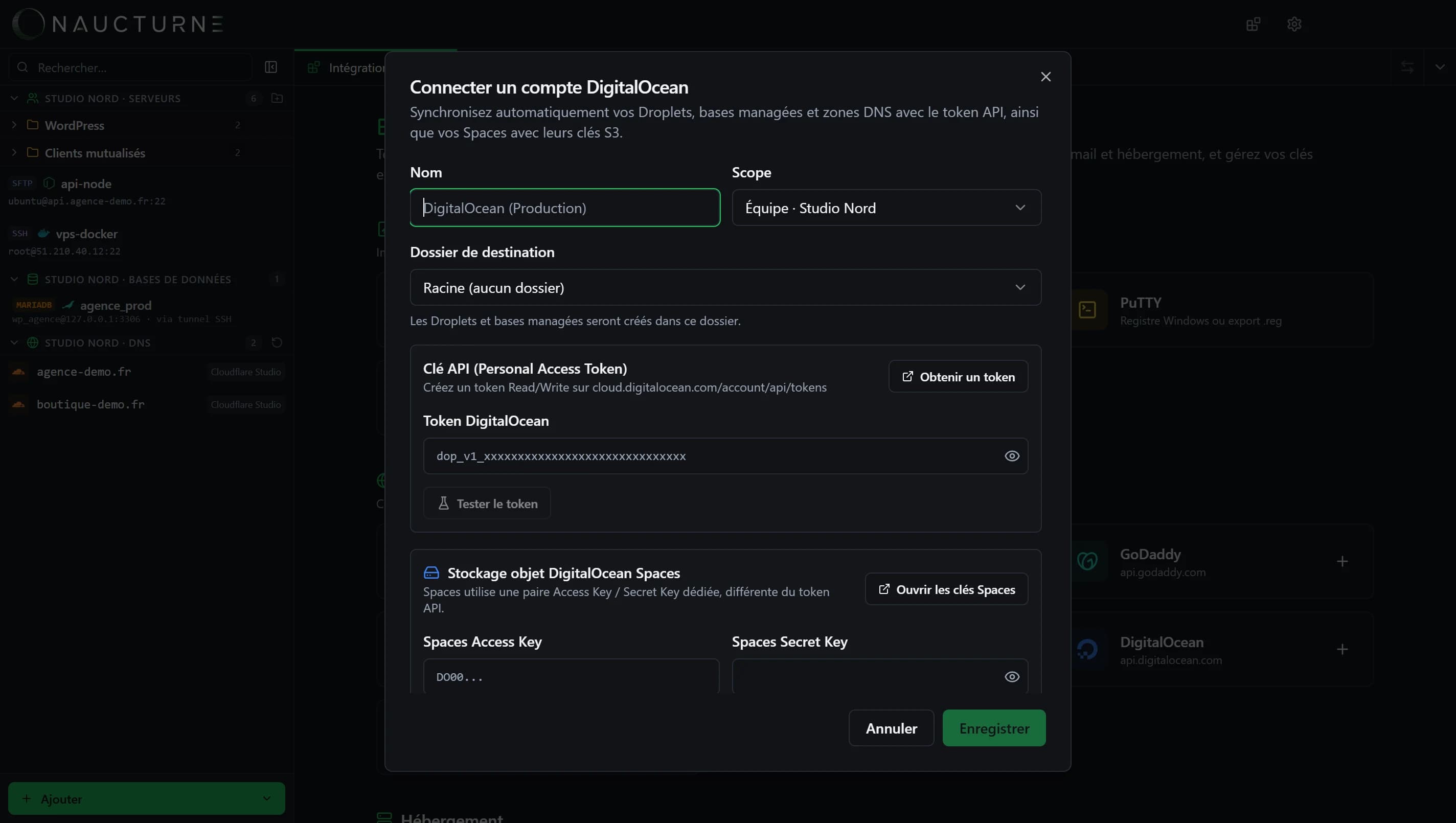This screenshot has width=1456, height=823.
Task: Click Ouvrir les clés Spaces button
Action: (x=946, y=589)
